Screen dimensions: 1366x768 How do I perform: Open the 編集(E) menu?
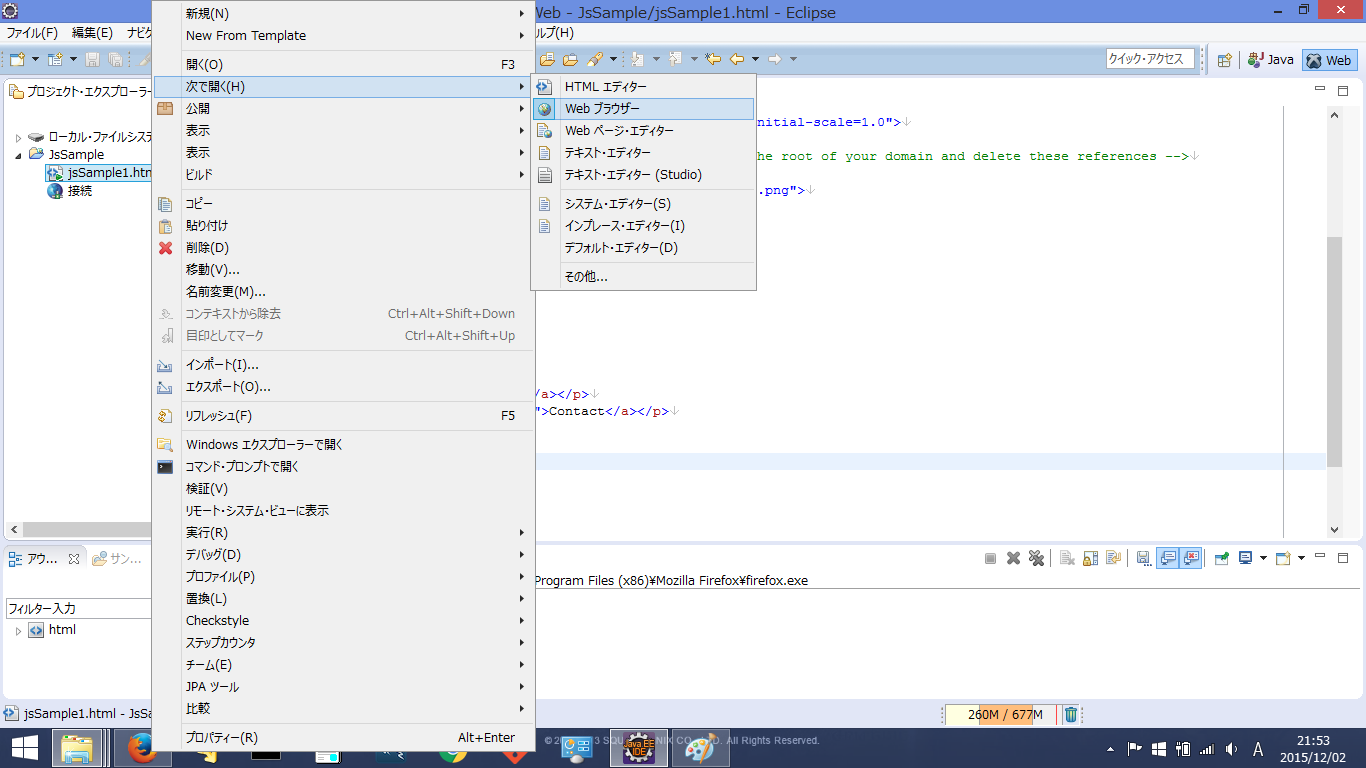[92, 33]
